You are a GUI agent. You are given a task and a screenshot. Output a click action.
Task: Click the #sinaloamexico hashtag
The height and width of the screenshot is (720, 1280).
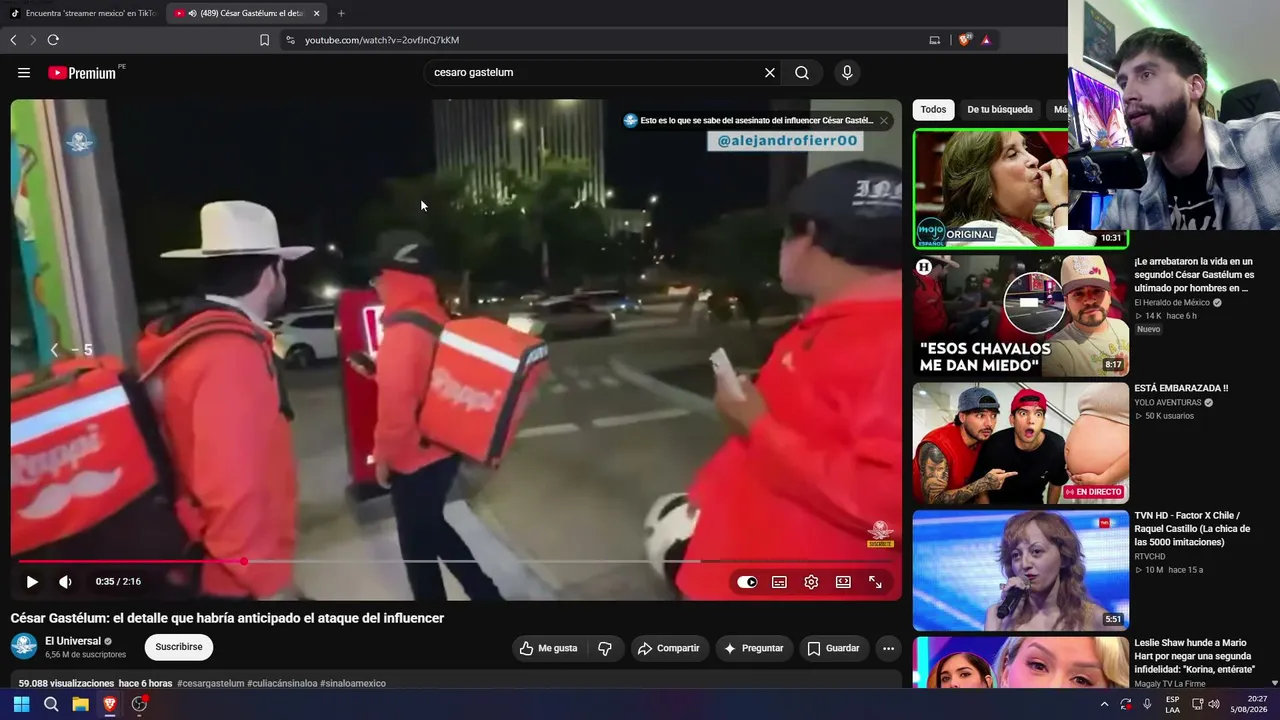coord(353,684)
